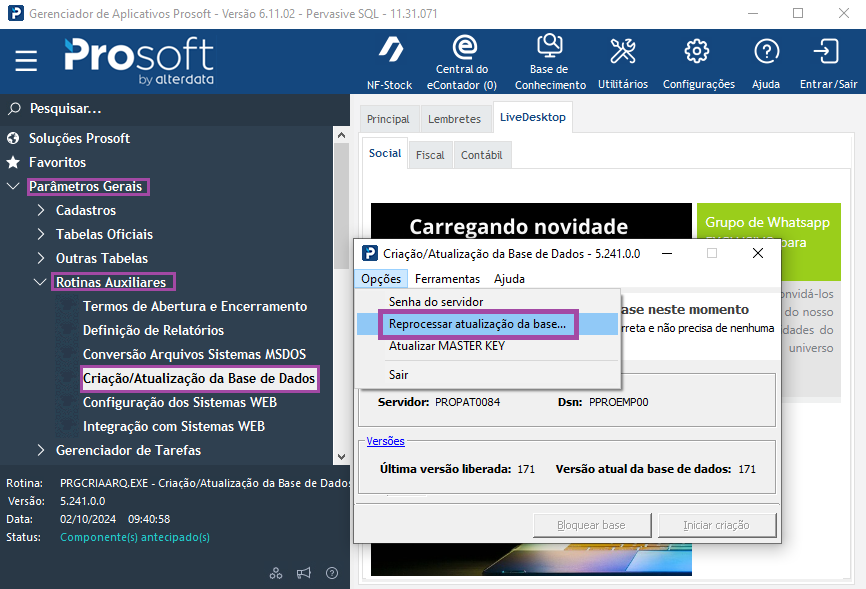Open Integração com Sistemas WEB
The height and width of the screenshot is (589, 866).
point(173,426)
